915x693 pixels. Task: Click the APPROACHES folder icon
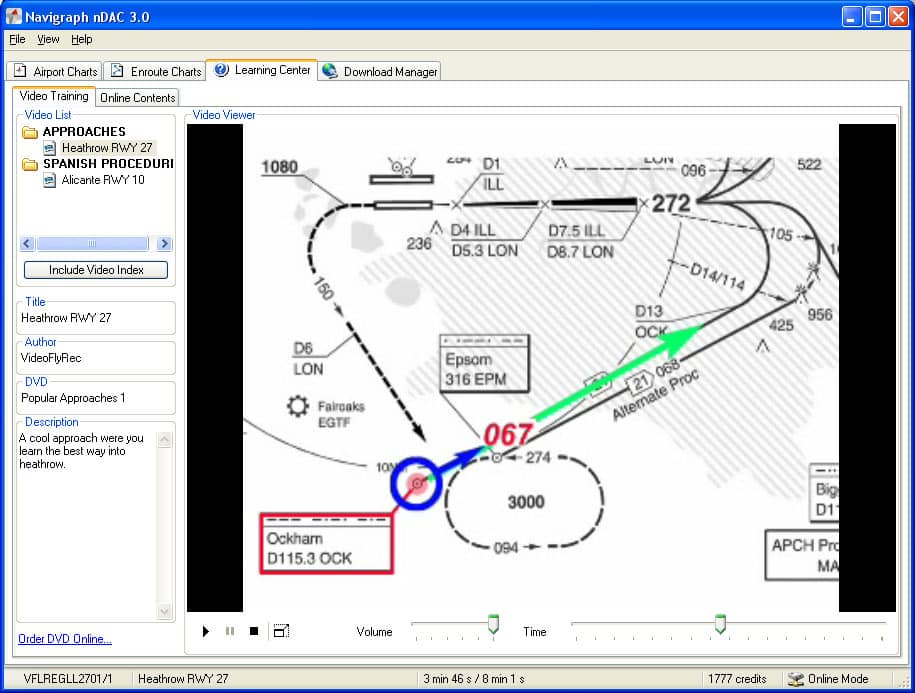(30, 132)
